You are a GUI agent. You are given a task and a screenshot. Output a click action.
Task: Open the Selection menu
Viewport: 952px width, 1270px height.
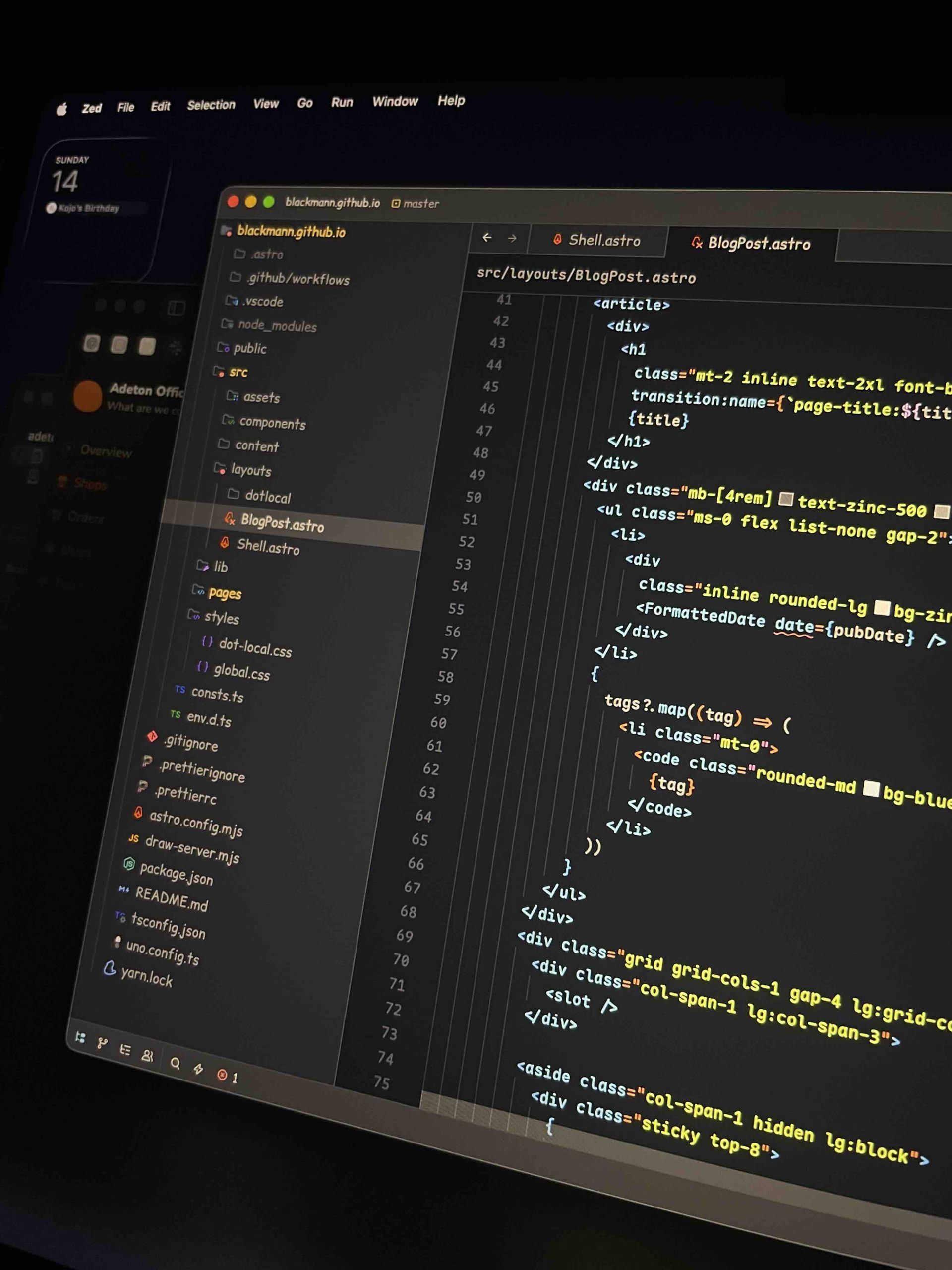(211, 105)
